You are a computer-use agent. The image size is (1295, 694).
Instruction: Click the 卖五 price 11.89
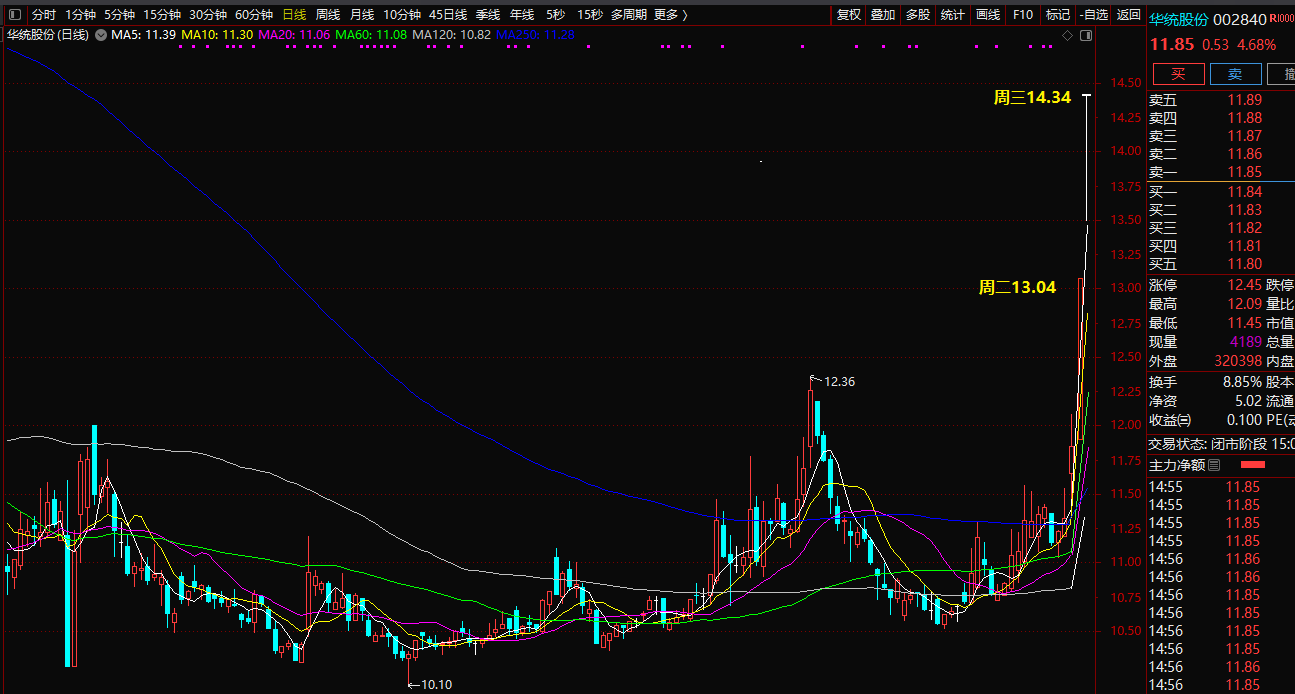(1245, 100)
